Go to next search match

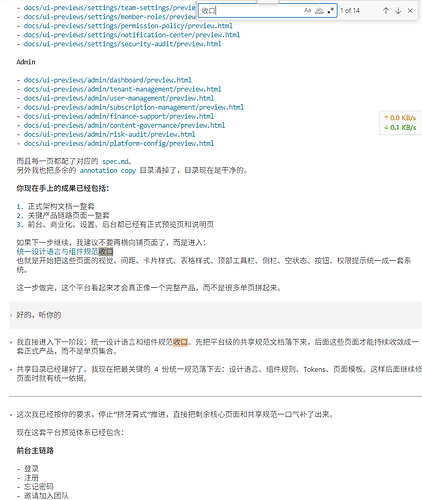[398, 11]
